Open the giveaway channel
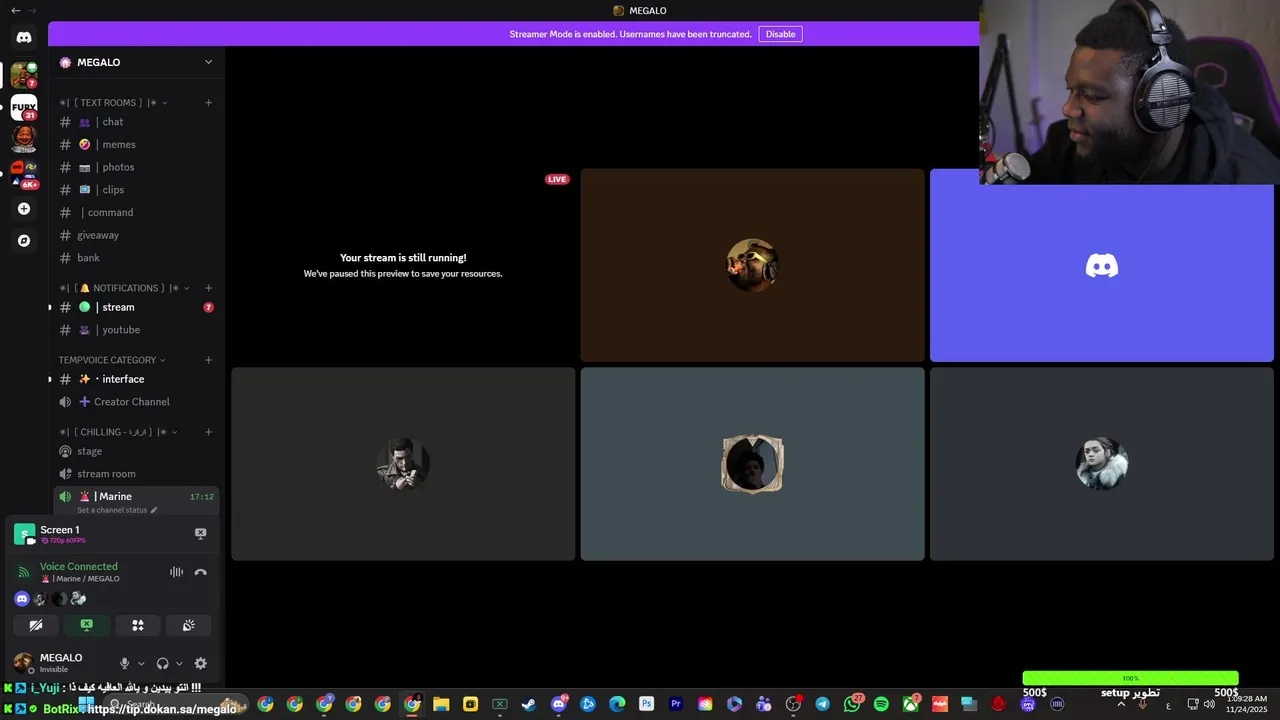Image resolution: width=1280 pixels, height=720 pixels. pos(134,235)
